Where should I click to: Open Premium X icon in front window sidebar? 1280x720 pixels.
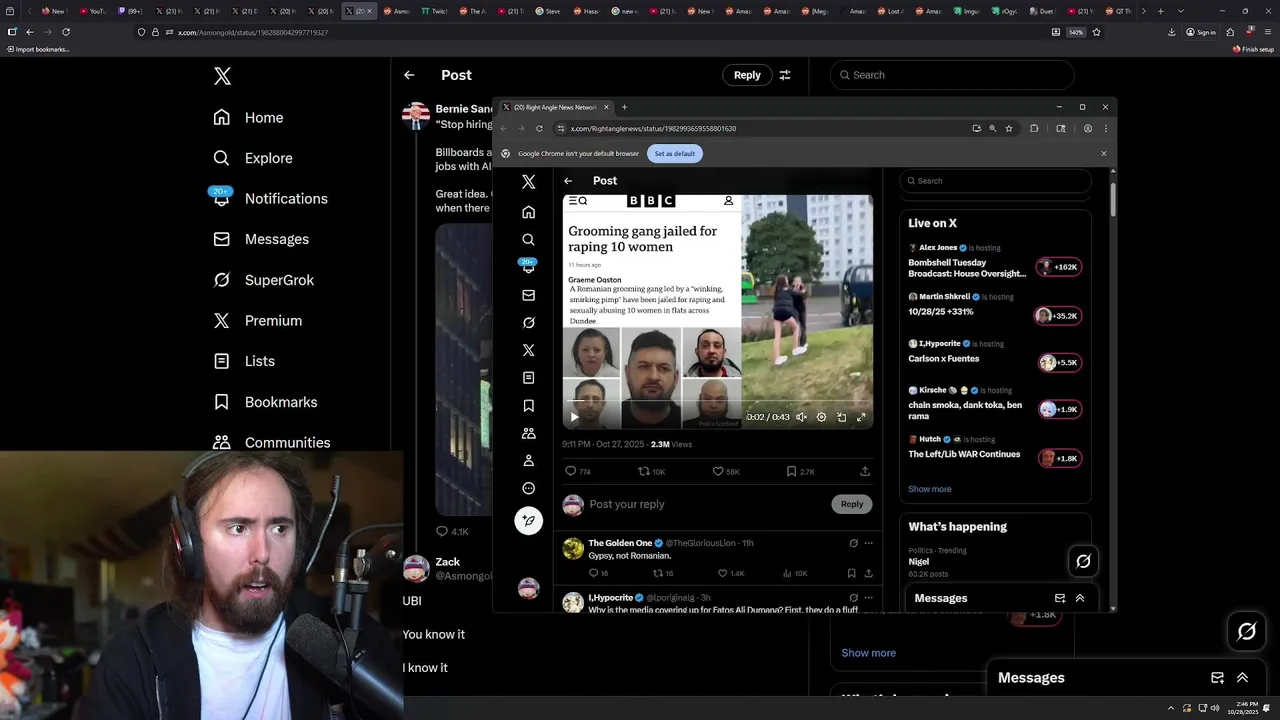[528, 350]
